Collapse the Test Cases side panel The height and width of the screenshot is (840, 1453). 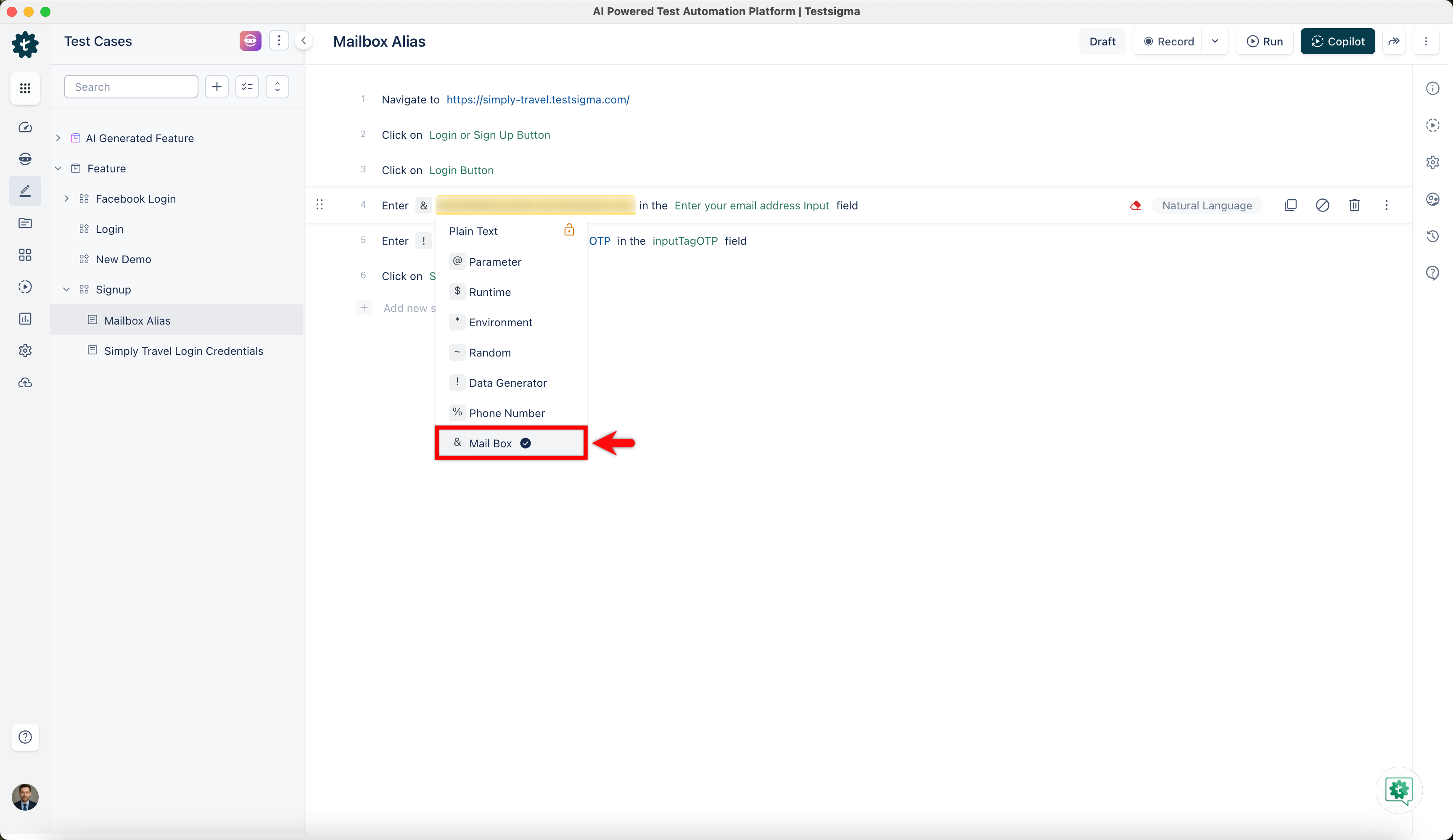pyautogui.click(x=304, y=41)
